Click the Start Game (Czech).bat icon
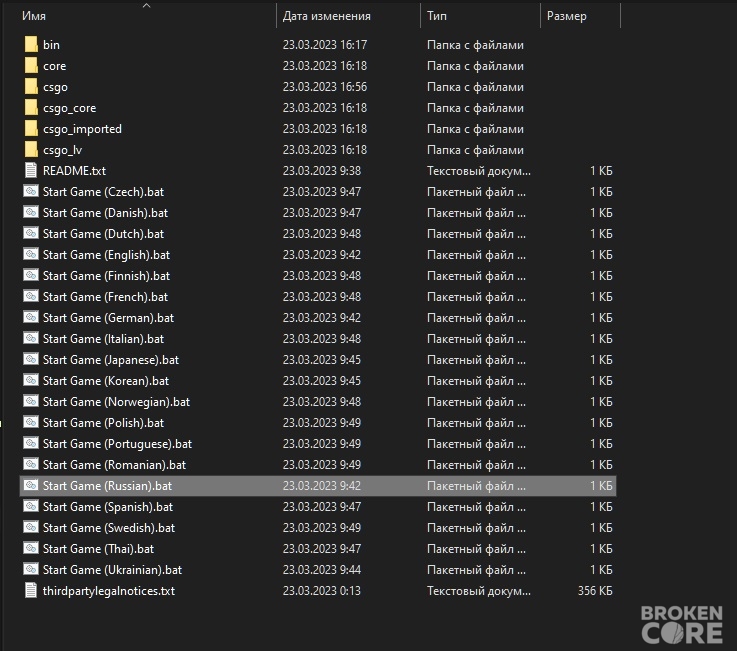The width and height of the screenshot is (737, 651). pos(31,192)
